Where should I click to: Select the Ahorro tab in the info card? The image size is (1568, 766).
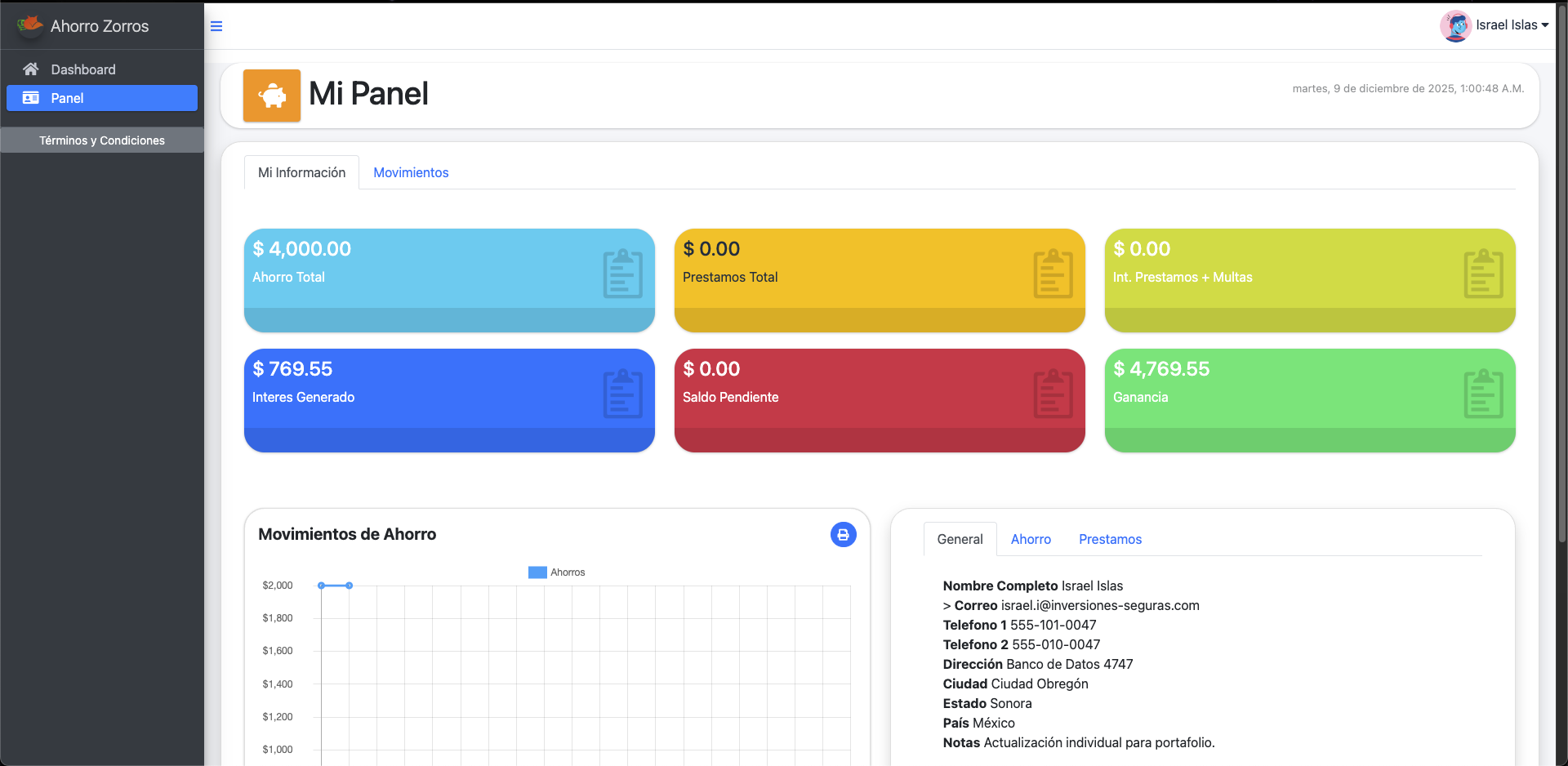point(1031,539)
